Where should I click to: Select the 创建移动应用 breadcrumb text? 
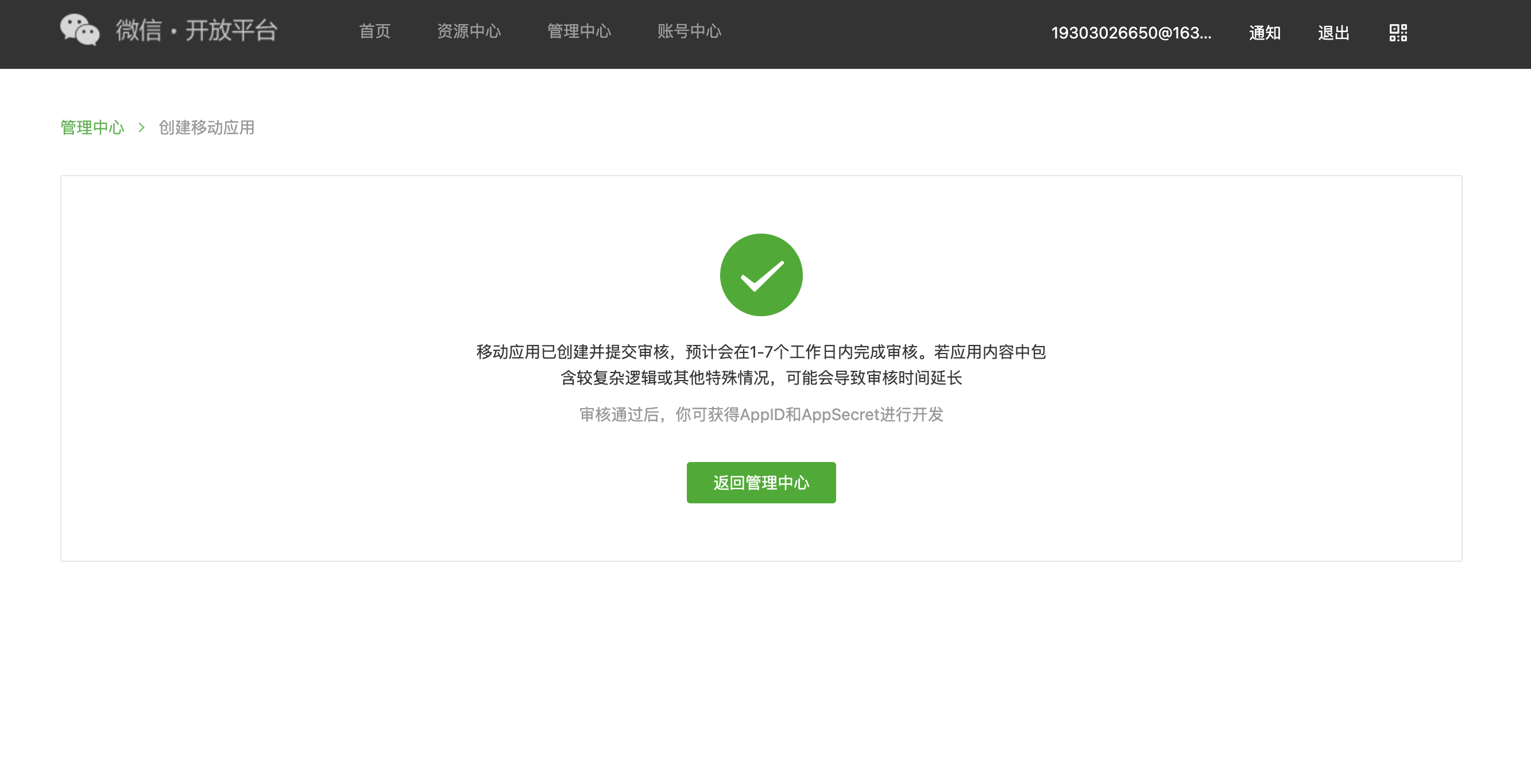[206, 127]
